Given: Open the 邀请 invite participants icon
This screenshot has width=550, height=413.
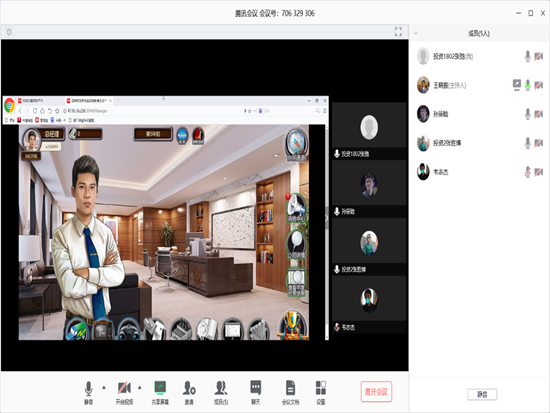Looking at the screenshot, I should pyautogui.click(x=189, y=393).
